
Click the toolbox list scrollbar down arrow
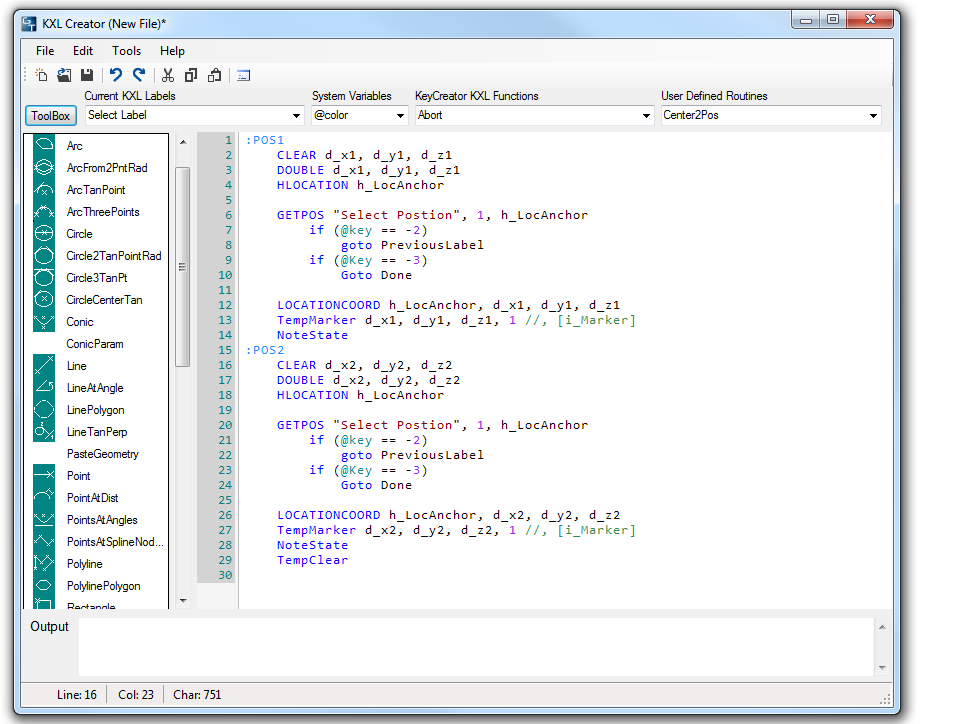pos(182,601)
